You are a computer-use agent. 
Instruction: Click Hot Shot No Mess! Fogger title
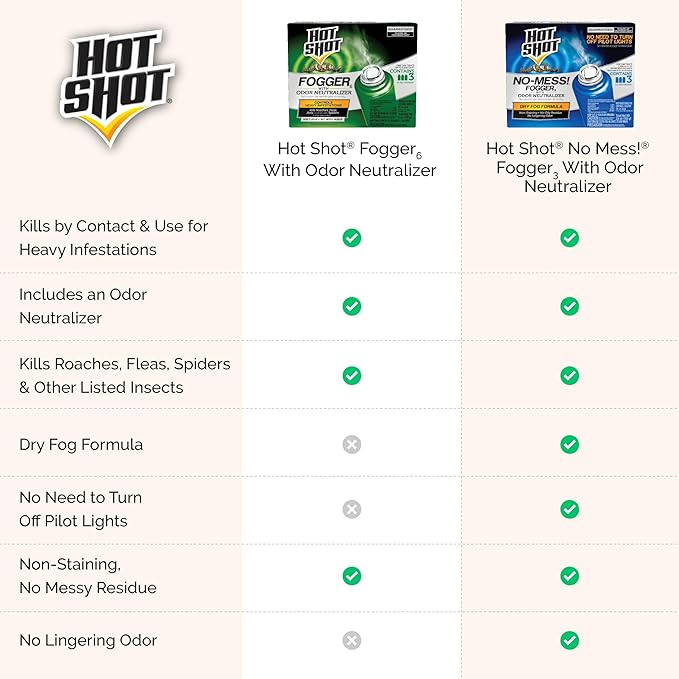(569, 167)
